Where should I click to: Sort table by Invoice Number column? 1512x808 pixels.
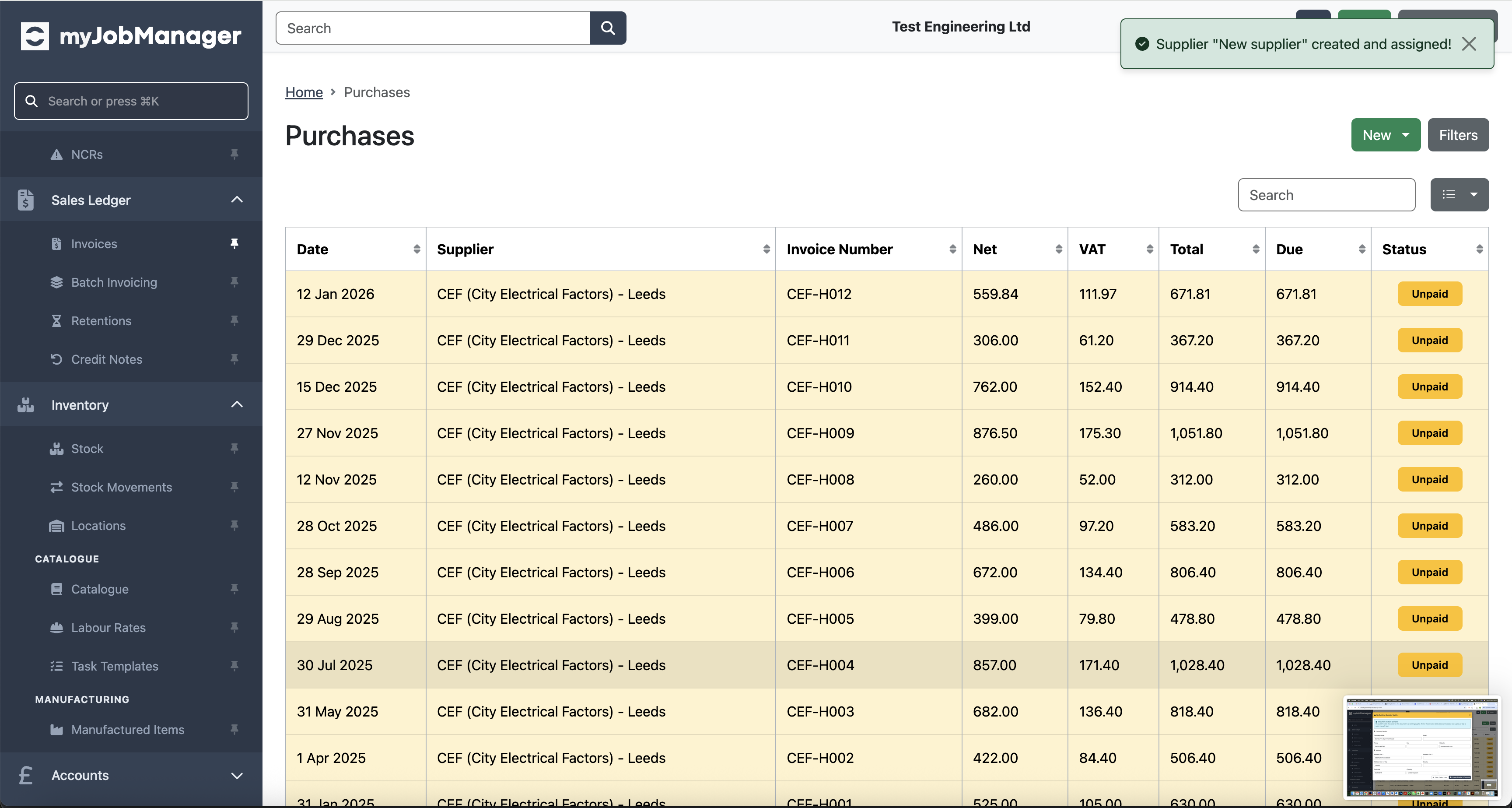868,249
